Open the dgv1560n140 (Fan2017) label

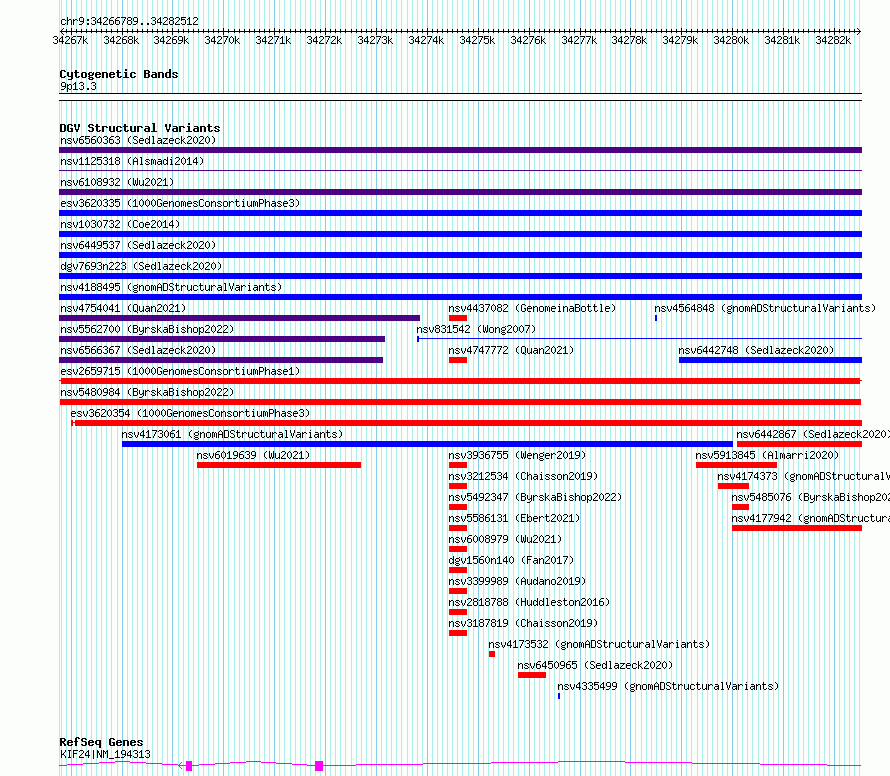(x=511, y=560)
